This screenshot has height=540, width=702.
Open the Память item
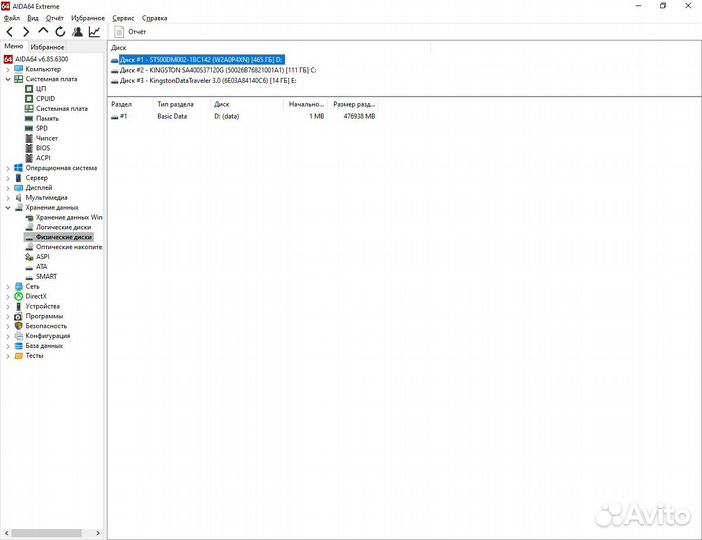pyautogui.click(x=47, y=118)
